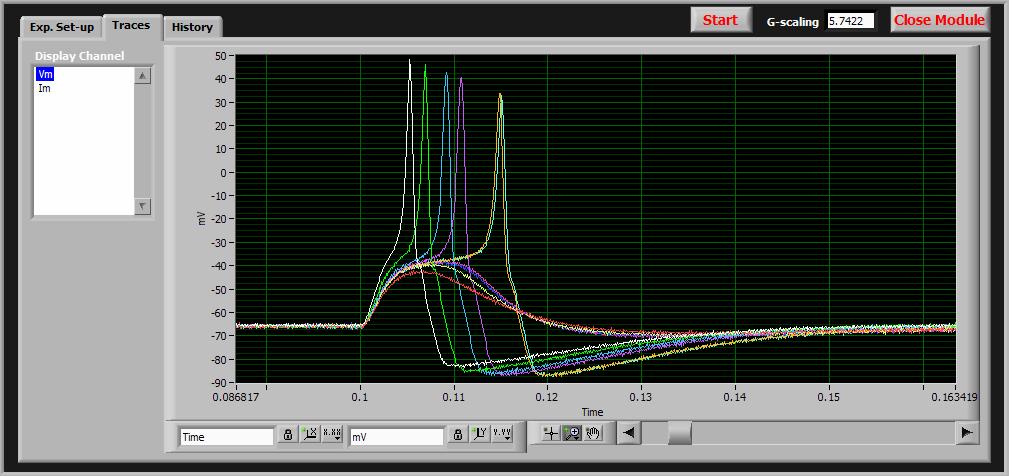Click the G-scaling value field
This screenshot has width=1009, height=476.
(850, 21)
